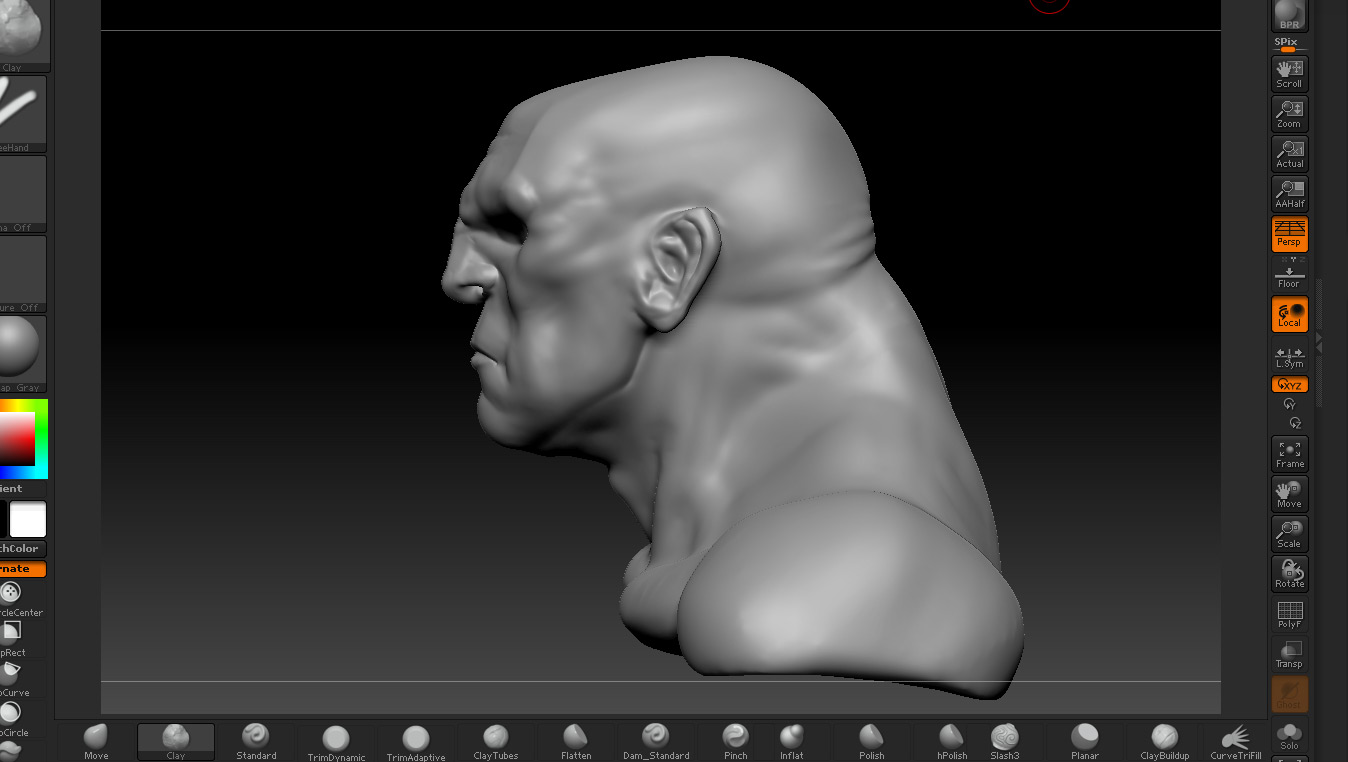Frame the mesh with Frame button
The image size is (1348, 762).
[x=1290, y=453]
